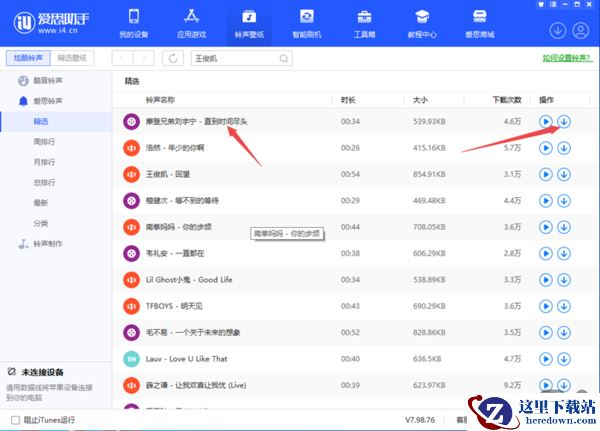Image resolution: width=600 pixels, height=431 pixels.
Task: Select the row Lauv - Love U Like That
Action: 354,359
